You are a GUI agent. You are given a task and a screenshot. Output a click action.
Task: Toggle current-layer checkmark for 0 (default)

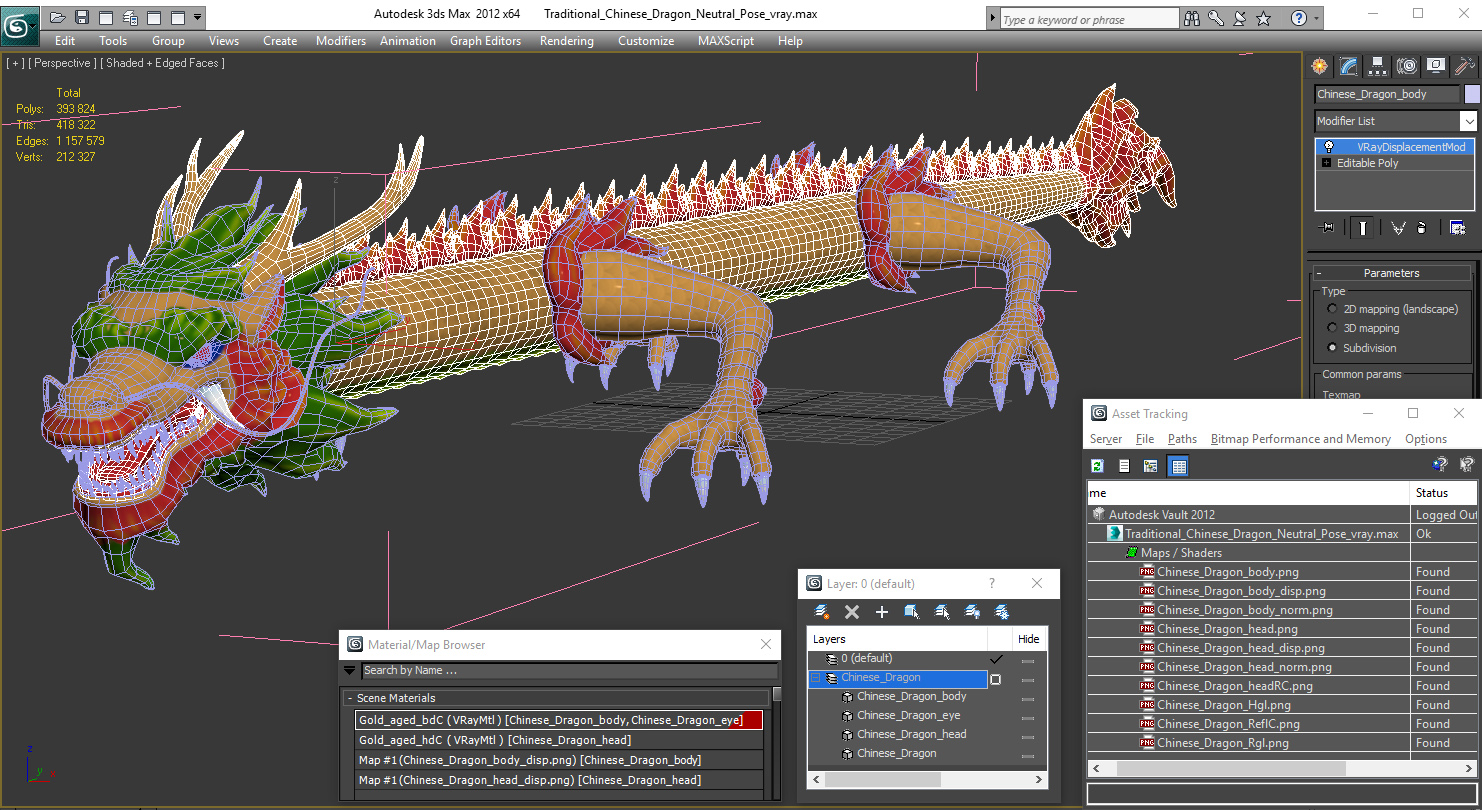click(996, 659)
